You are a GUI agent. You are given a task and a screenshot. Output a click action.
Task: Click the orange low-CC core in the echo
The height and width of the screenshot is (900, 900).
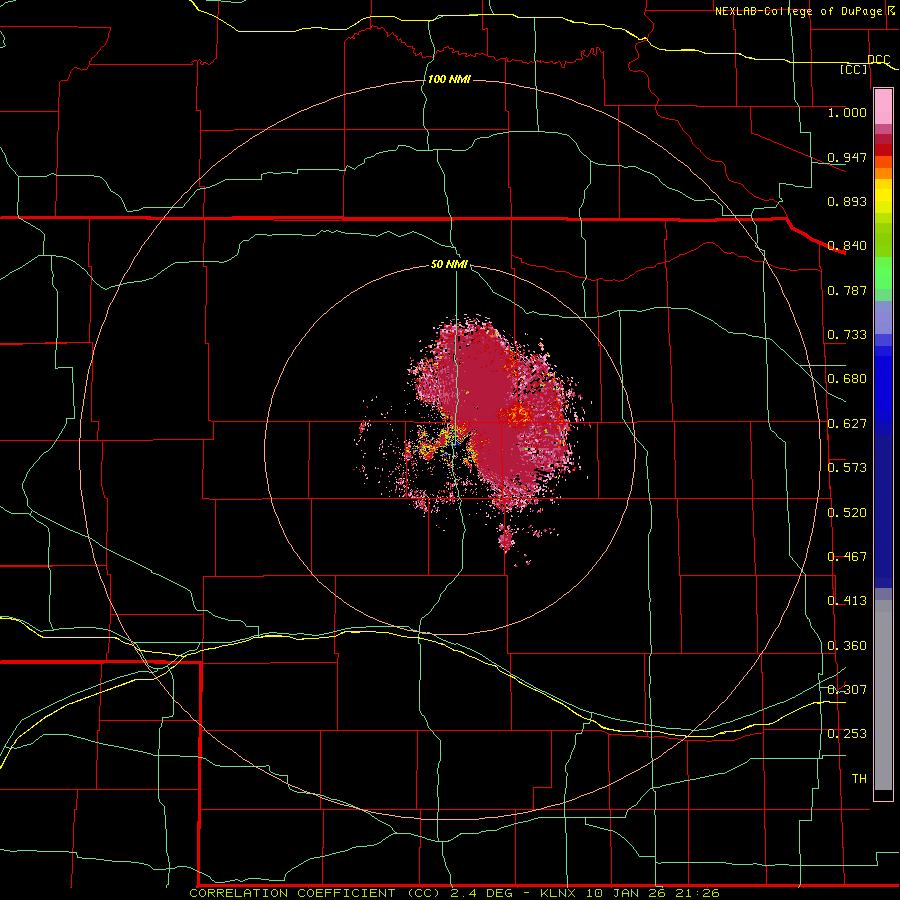[x=519, y=413]
